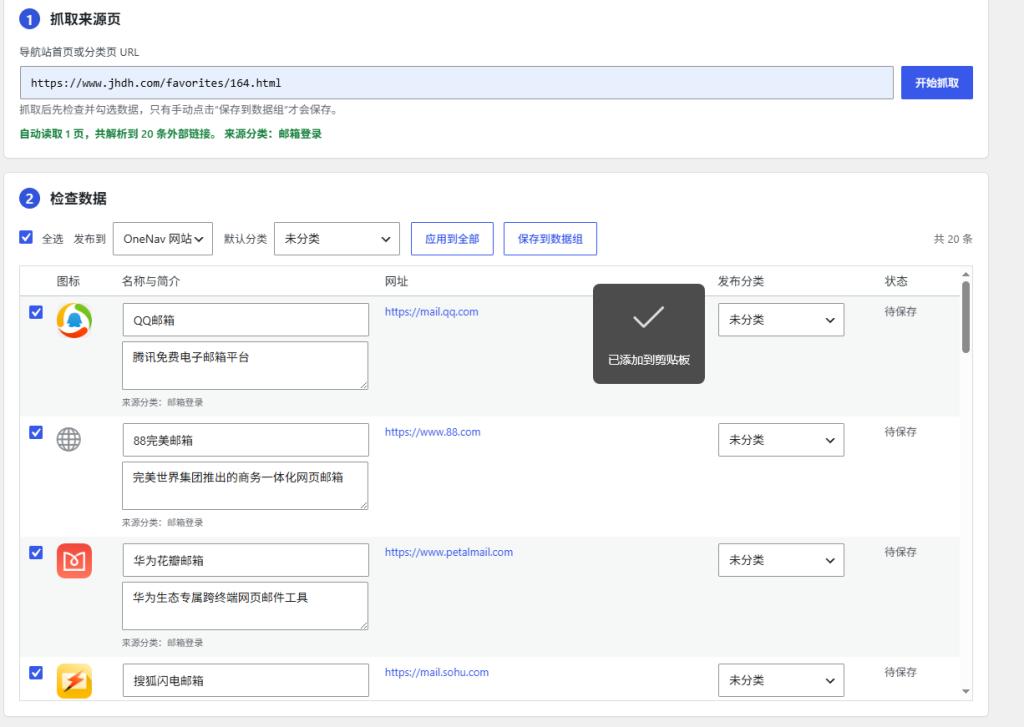Screen dimensions: 1024x727
Task: Click the source URL input field
Action: [x=456, y=83]
